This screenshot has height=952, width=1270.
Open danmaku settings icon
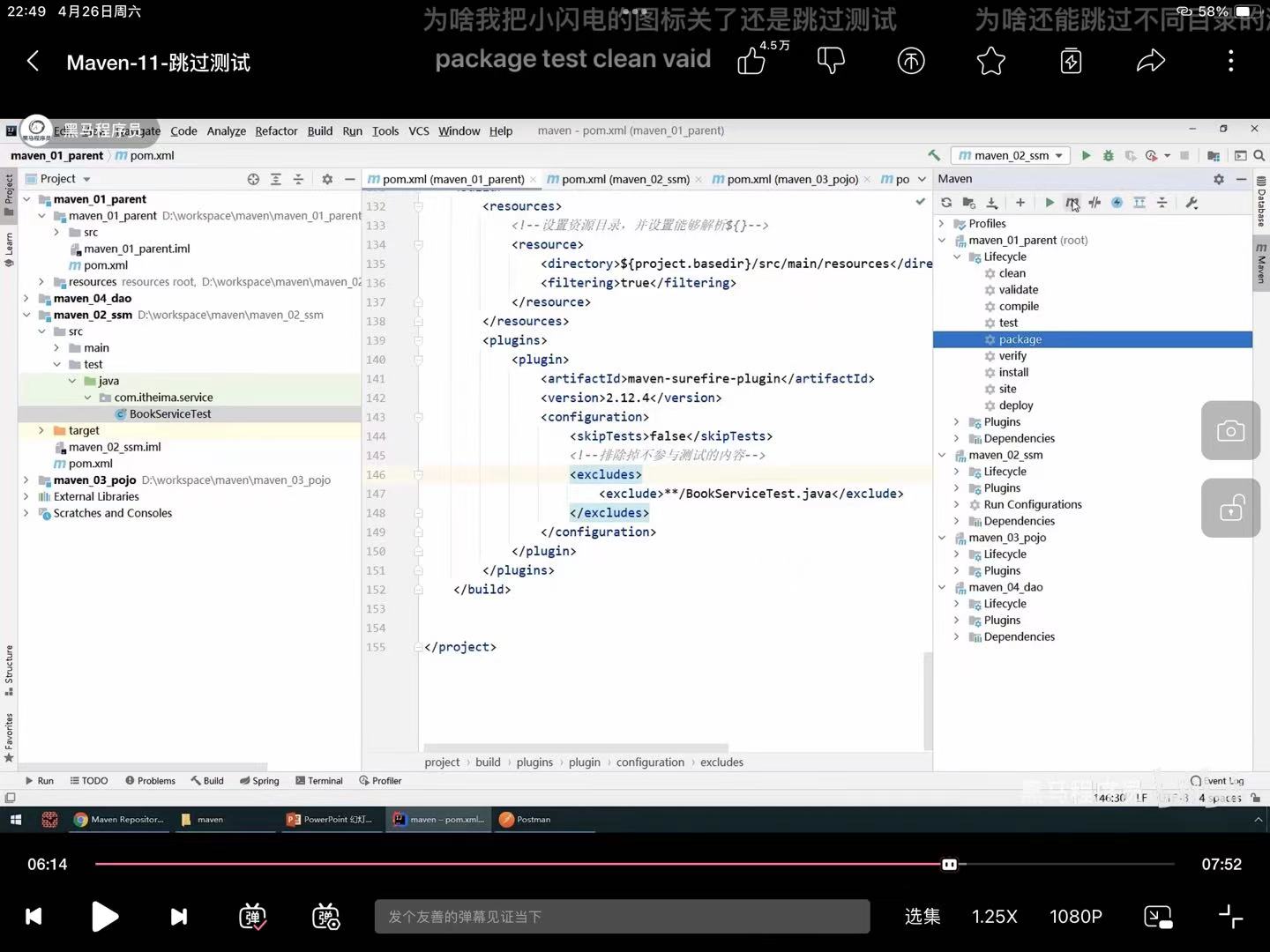click(326, 917)
